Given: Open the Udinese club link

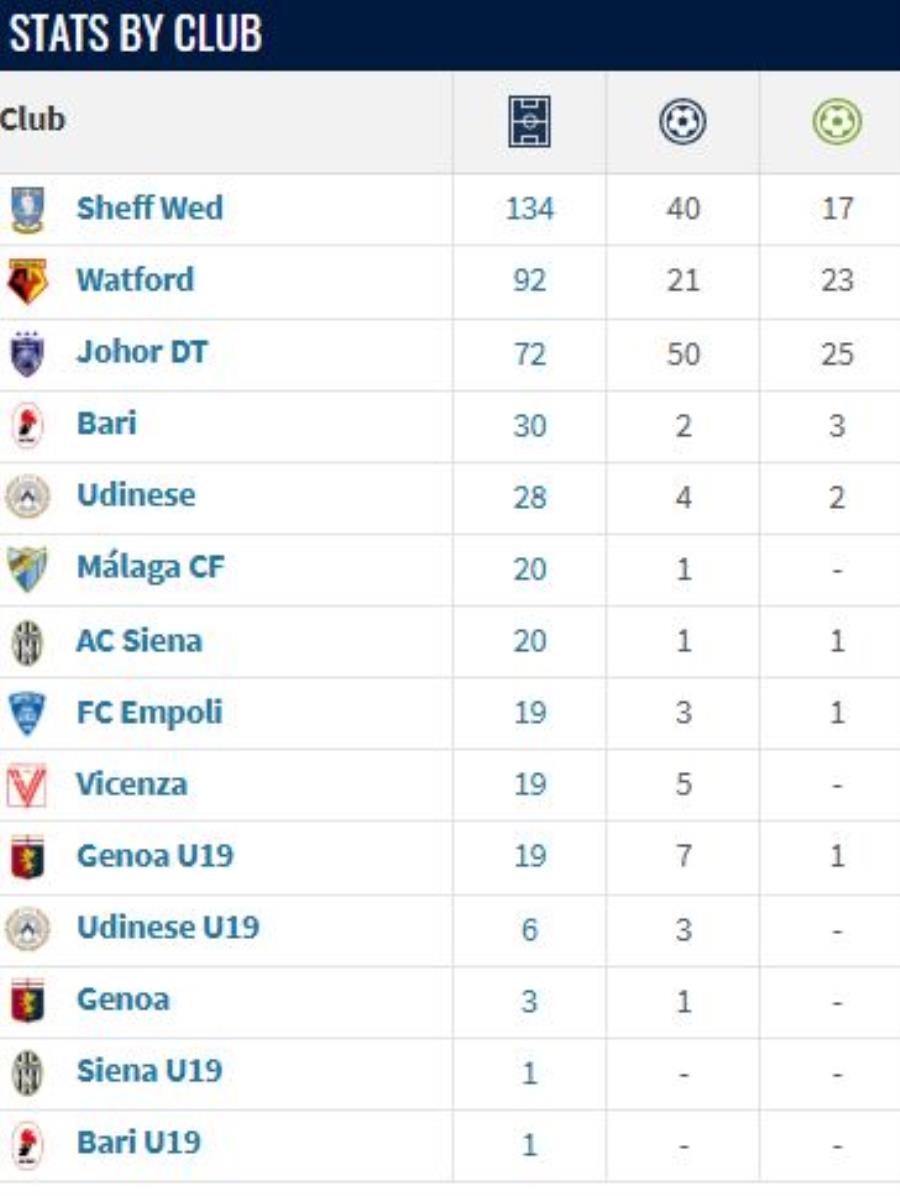Looking at the screenshot, I should coord(136,494).
